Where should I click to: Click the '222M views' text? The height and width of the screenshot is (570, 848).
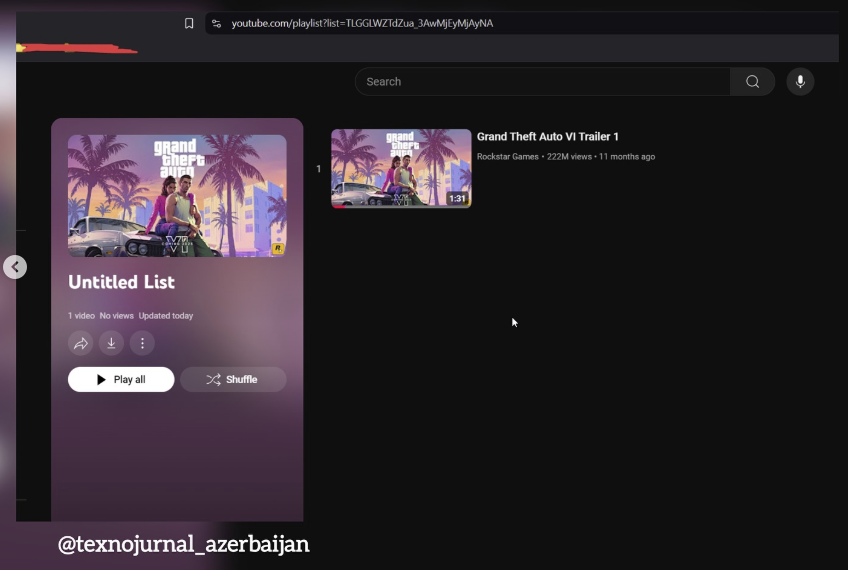coord(569,157)
